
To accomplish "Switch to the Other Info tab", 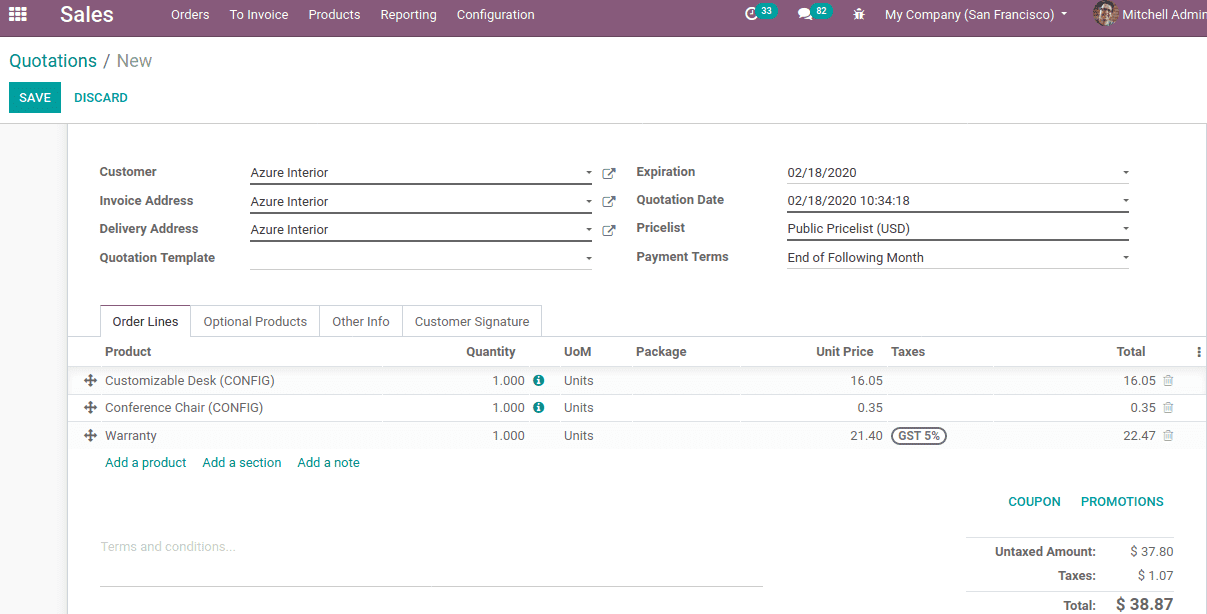I will [361, 321].
